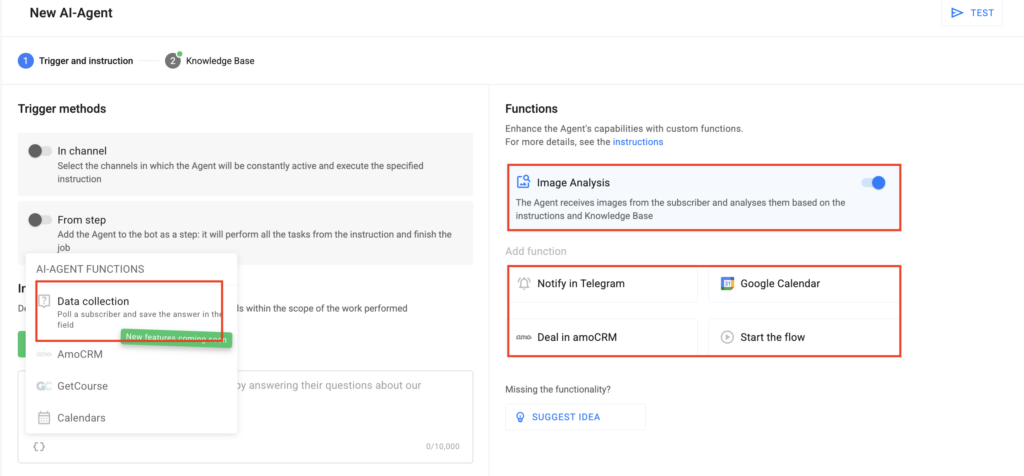Click the Start the flow play icon

click(727, 338)
